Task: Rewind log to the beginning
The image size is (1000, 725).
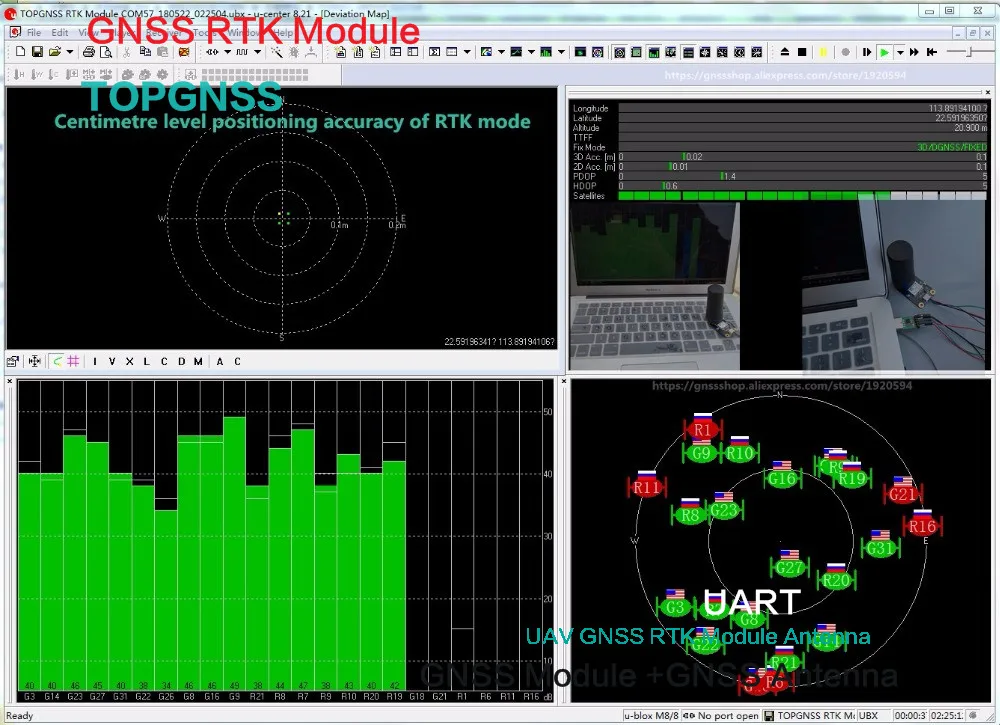Action: (x=932, y=52)
